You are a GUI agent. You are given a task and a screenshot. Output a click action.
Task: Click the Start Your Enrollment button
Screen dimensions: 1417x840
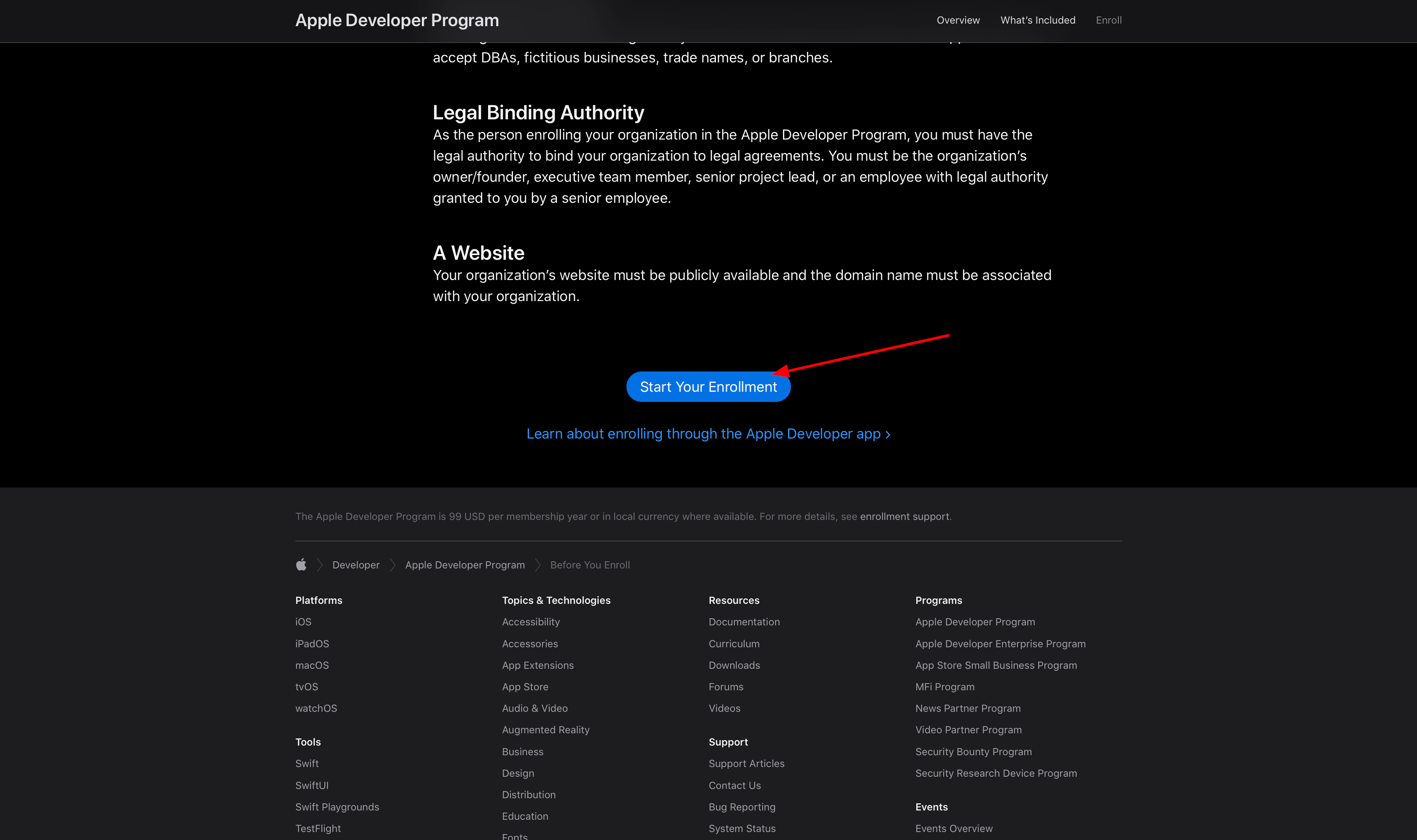(708, 387)
